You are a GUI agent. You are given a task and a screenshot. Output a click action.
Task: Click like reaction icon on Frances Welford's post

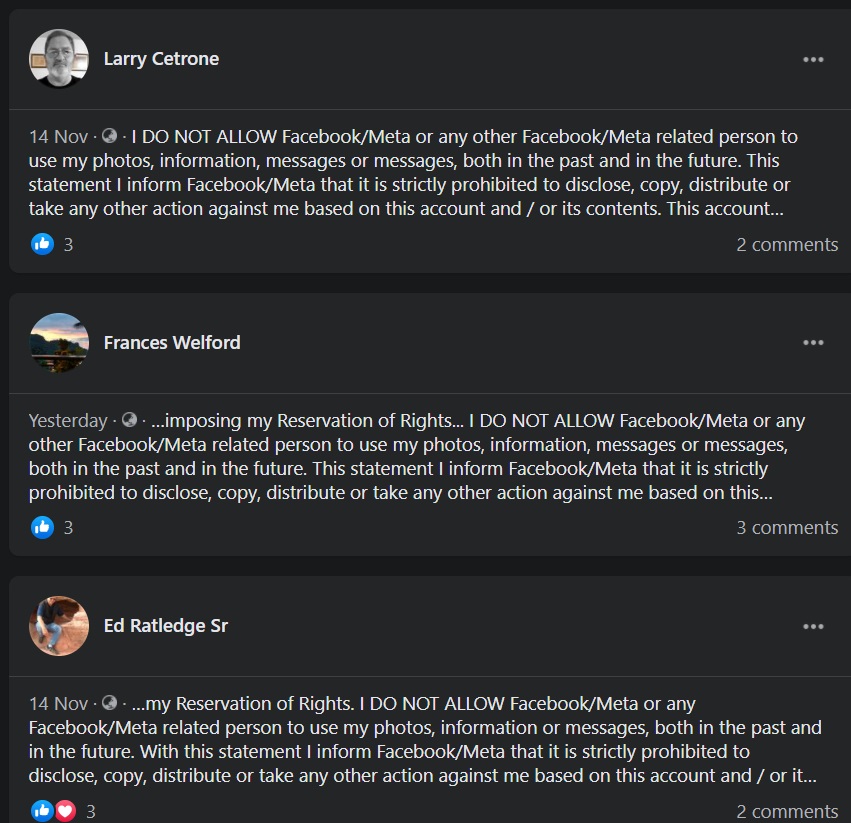click(x=42, y=527)
